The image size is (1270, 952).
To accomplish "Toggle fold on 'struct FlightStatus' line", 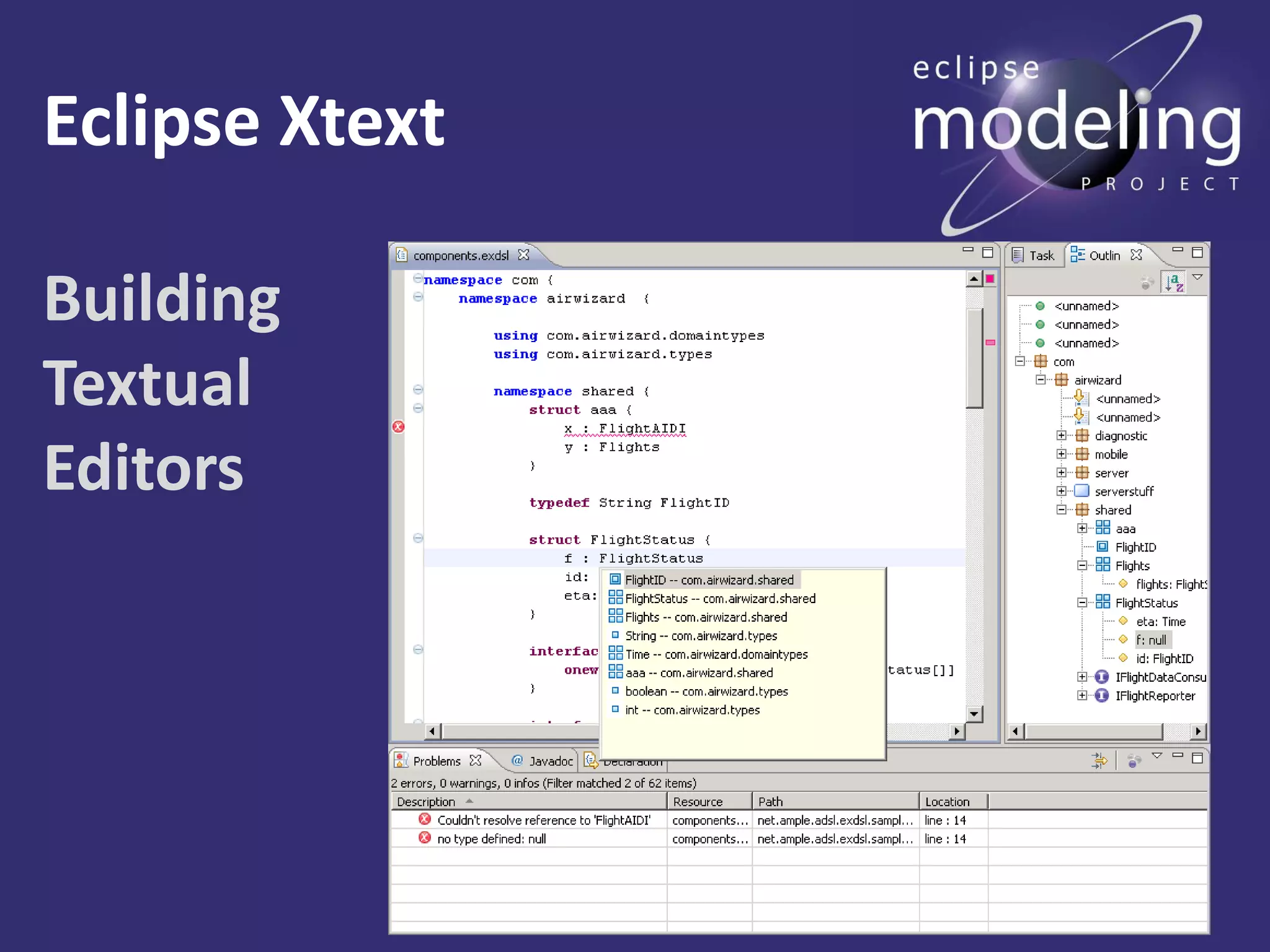I will click(418, 538).
